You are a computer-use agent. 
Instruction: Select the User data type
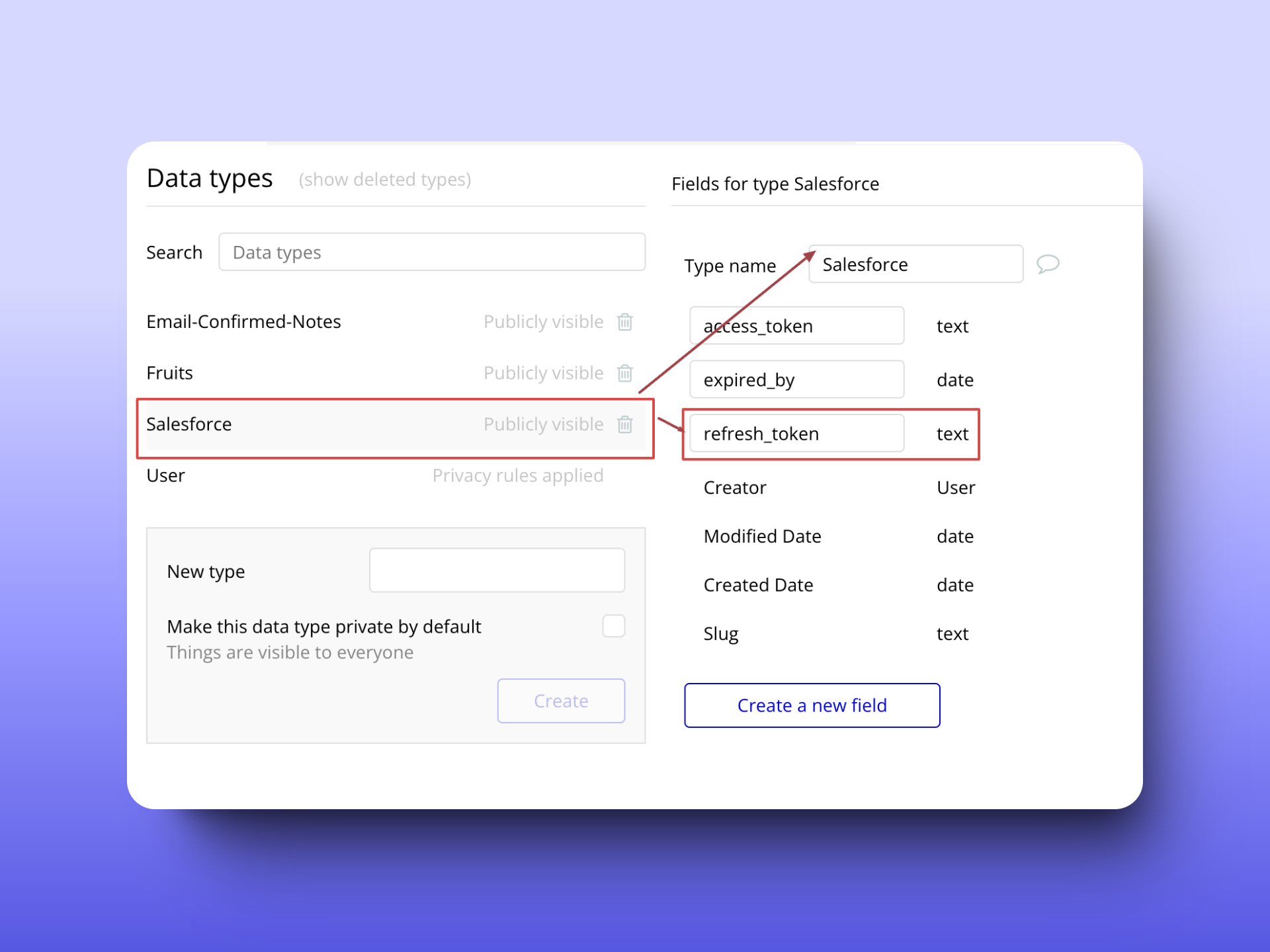[x=396, y=476]
